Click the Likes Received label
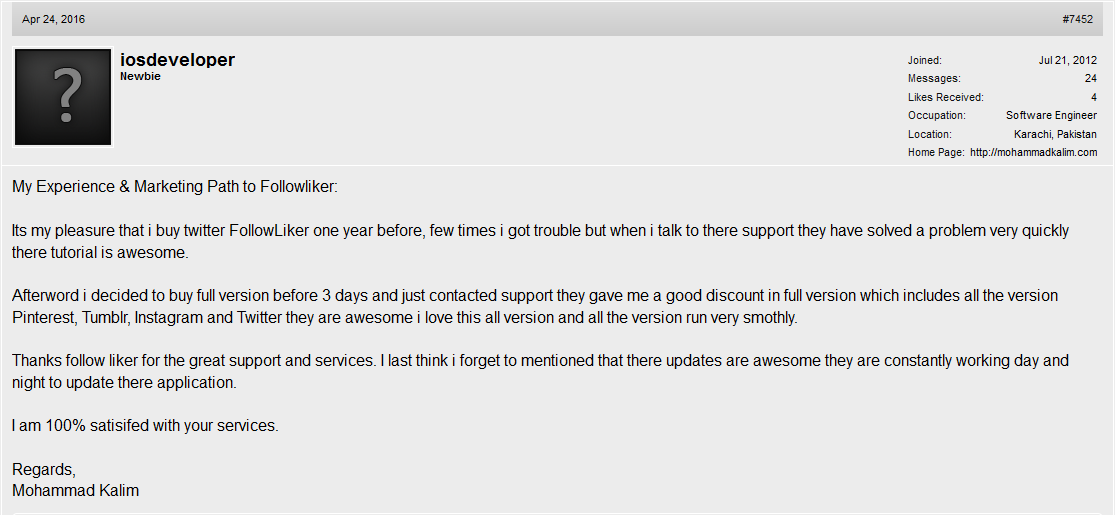1115x515 pixels. (946, 97)
